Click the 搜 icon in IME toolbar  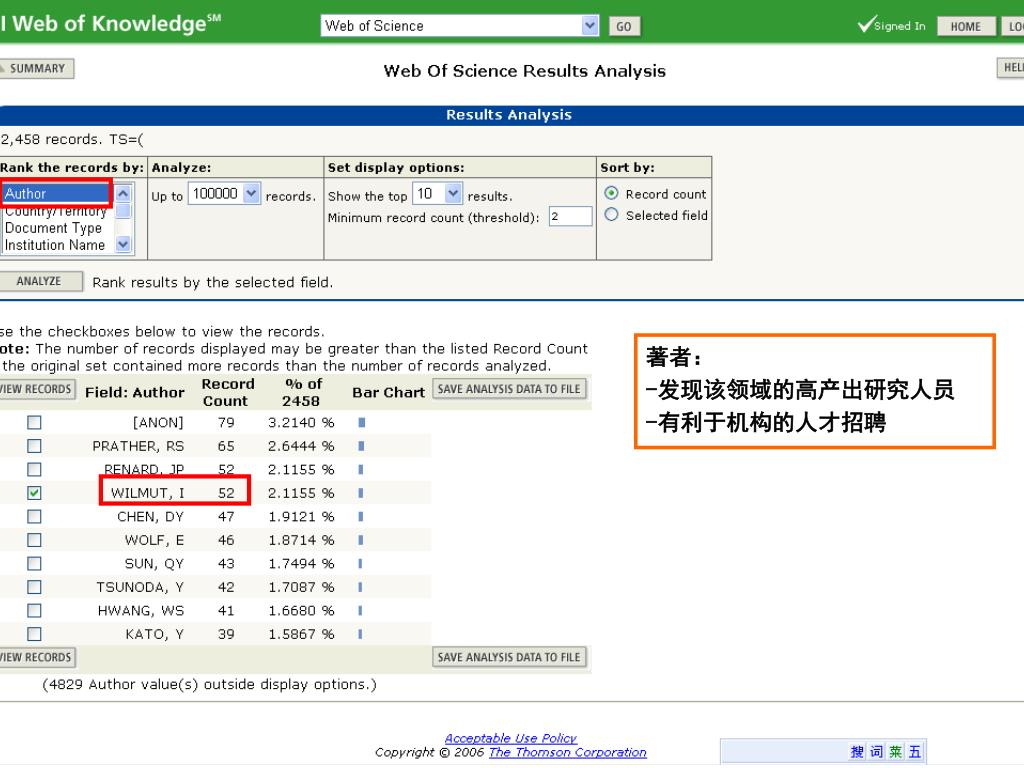(x=857, y=752)
